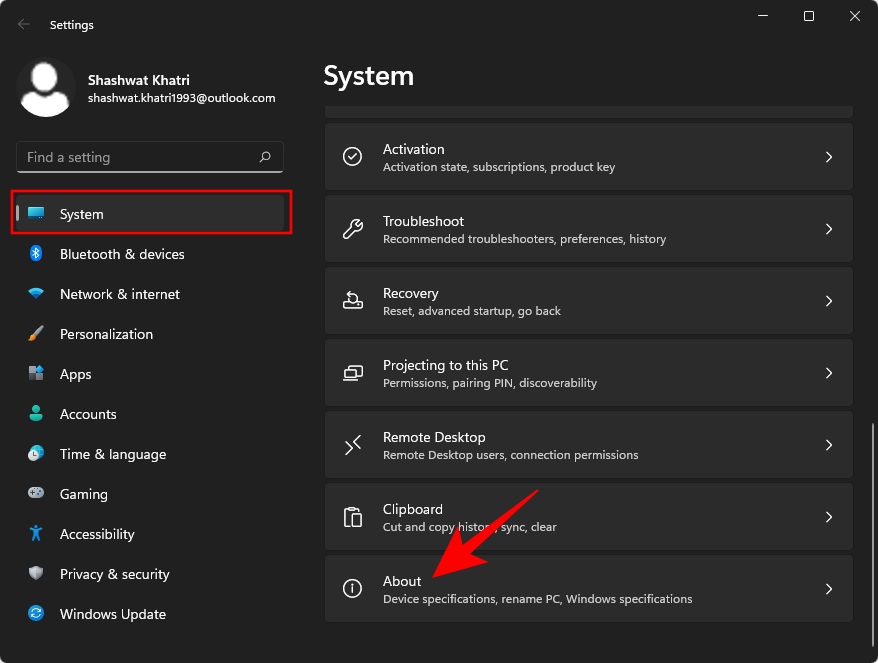Image resolution: width=878 pixels, height=663 pixels.
Task: Select the Accounts person icon
Action: pos(35,414)
